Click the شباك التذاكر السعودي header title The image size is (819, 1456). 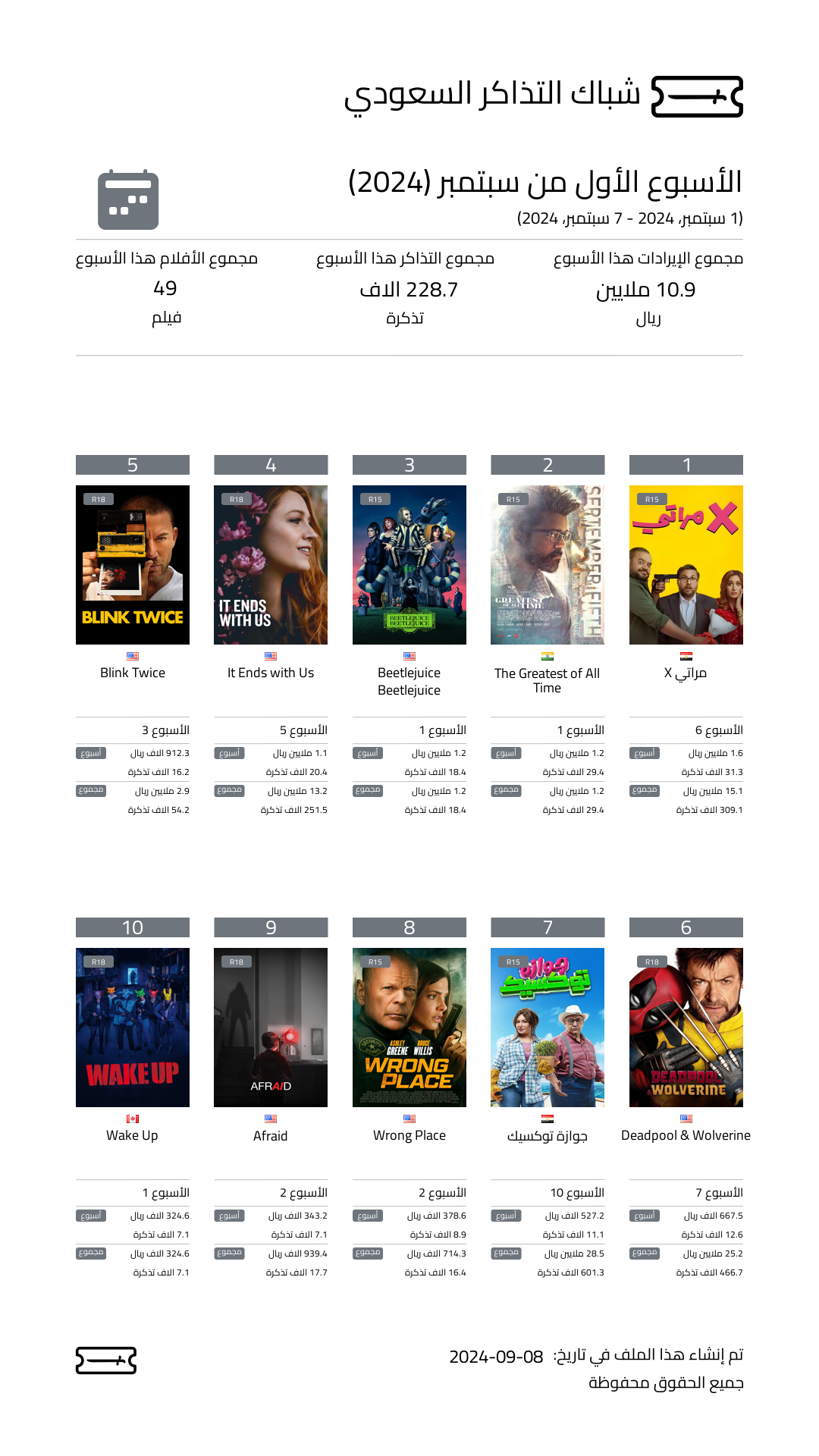click(x=493, y=96)
